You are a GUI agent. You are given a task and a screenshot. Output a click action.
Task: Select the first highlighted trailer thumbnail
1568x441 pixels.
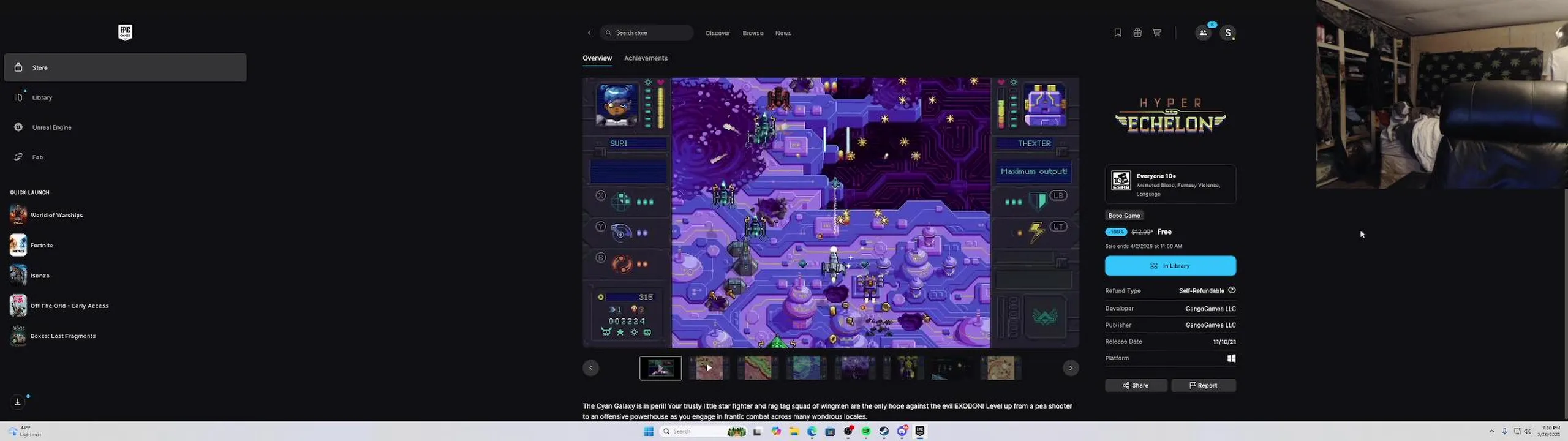pos(660,368)
